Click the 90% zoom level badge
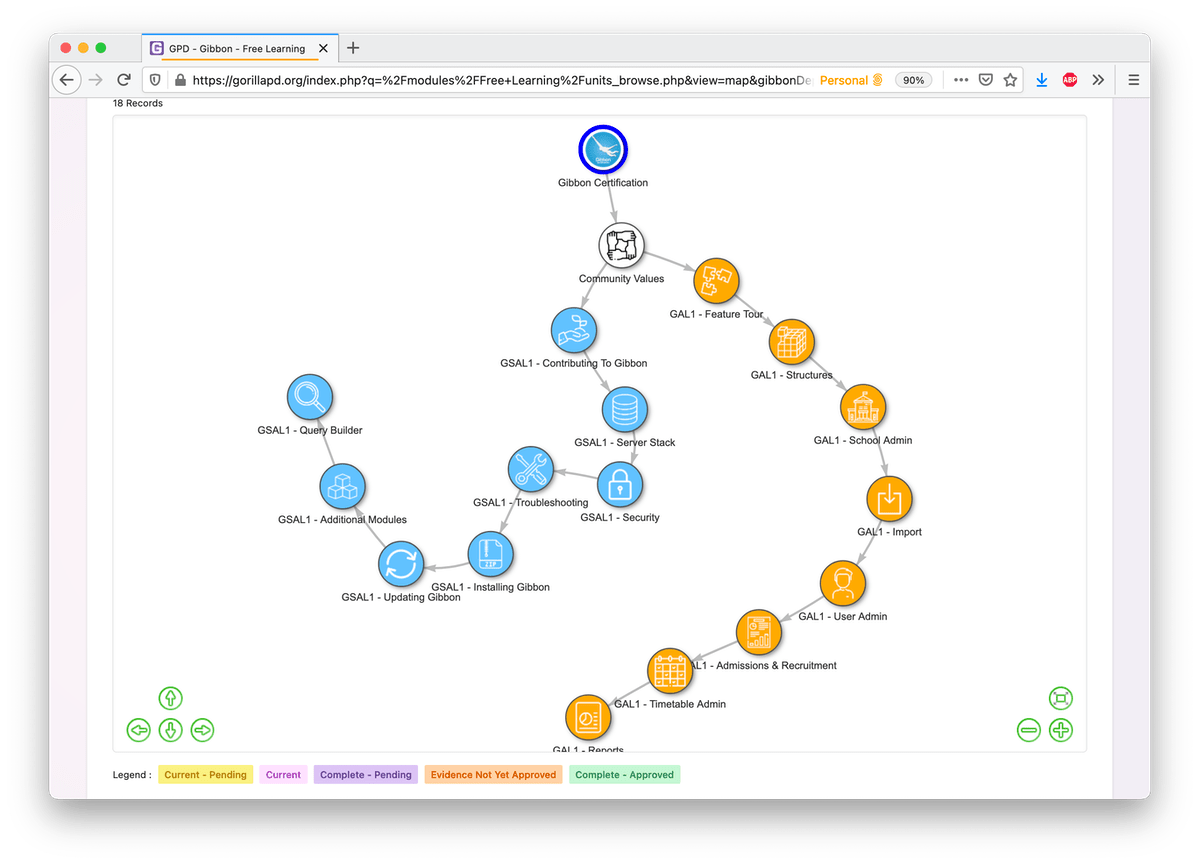Viewport: 1200px width, 864px height. (x=913, y=80)
